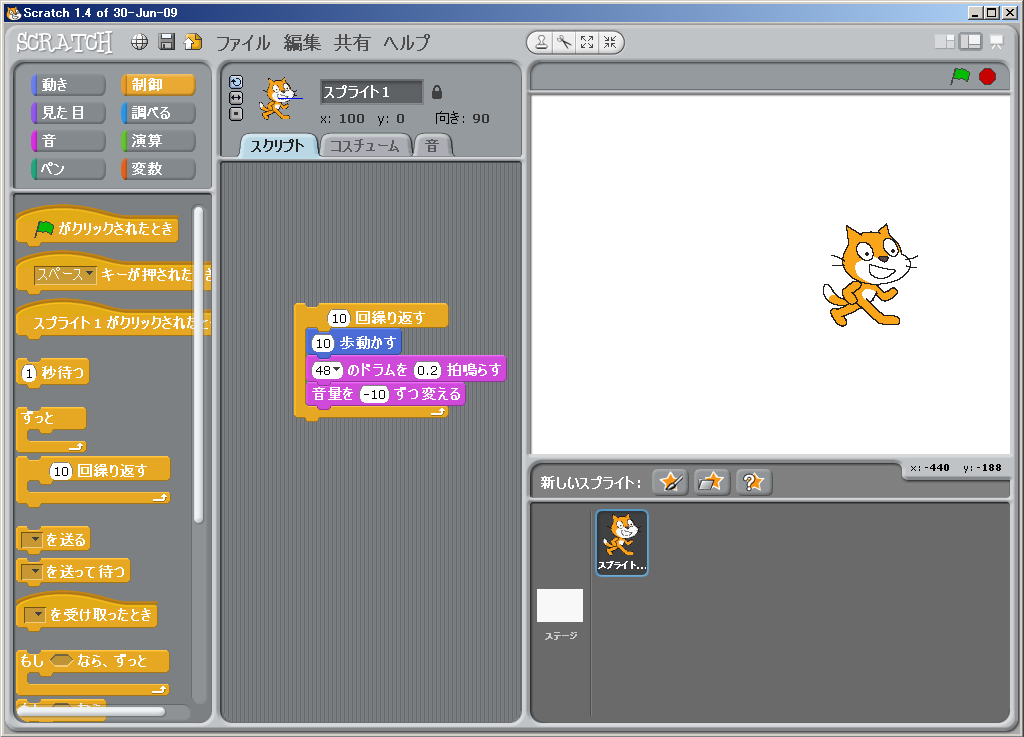Save project with floppy disk icon

pos(167,42)
